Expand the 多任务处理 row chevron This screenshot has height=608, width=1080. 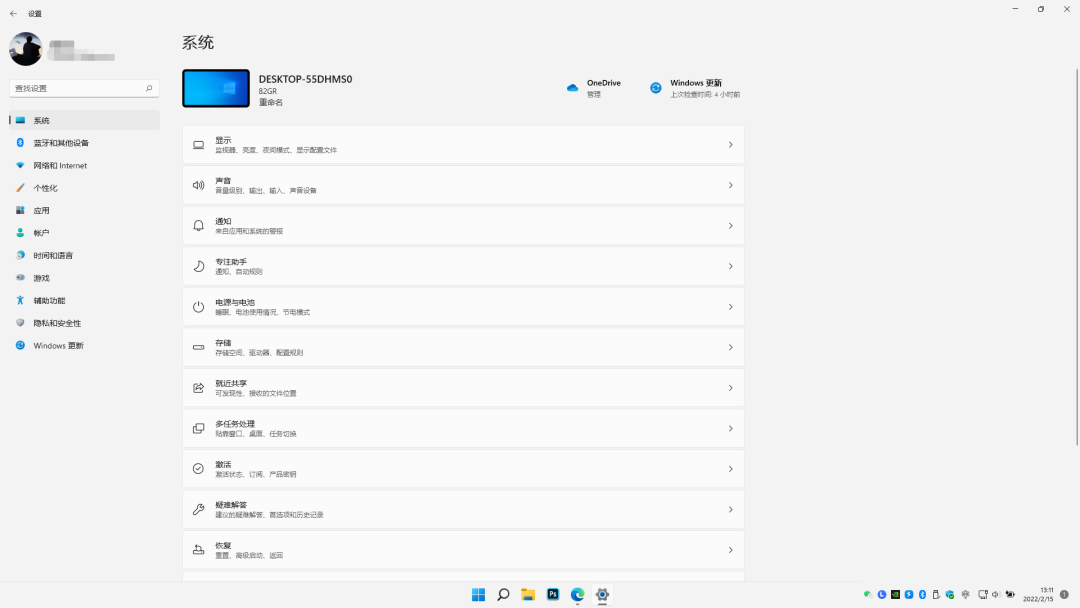(730, 428)
